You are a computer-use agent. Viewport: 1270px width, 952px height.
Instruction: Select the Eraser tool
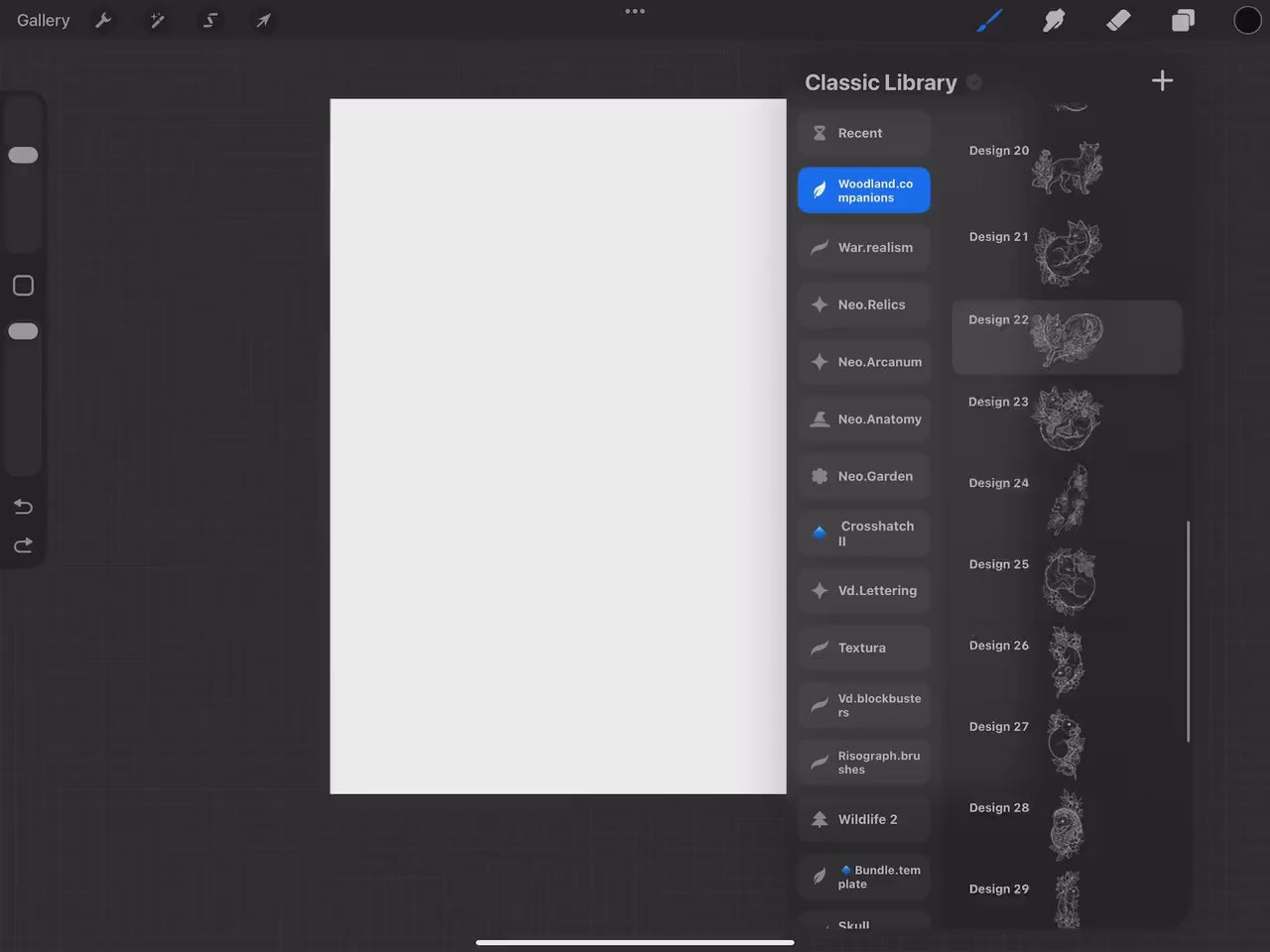1118,20
